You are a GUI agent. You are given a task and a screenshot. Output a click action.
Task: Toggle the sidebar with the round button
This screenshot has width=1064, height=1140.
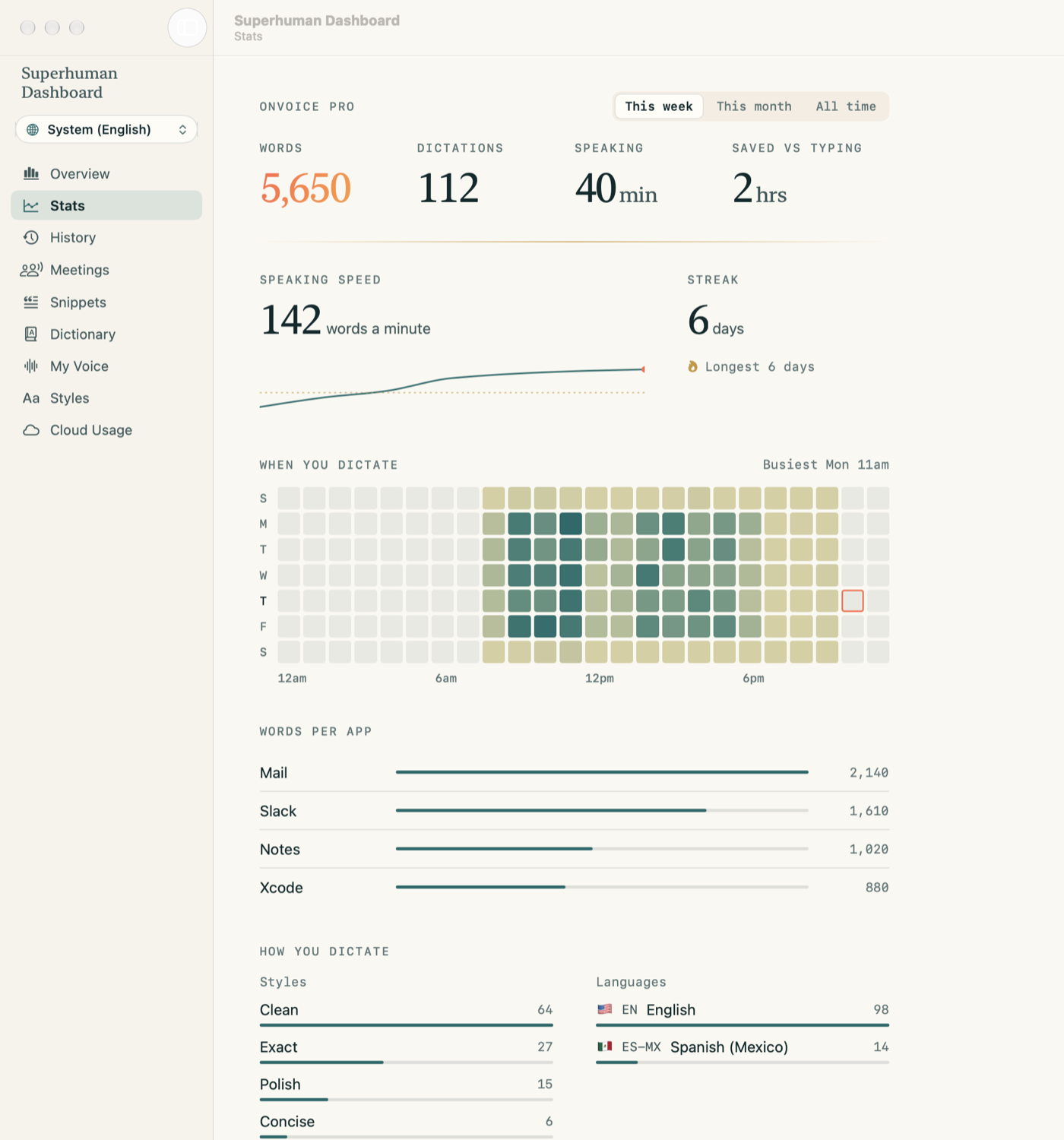point(187,28)
